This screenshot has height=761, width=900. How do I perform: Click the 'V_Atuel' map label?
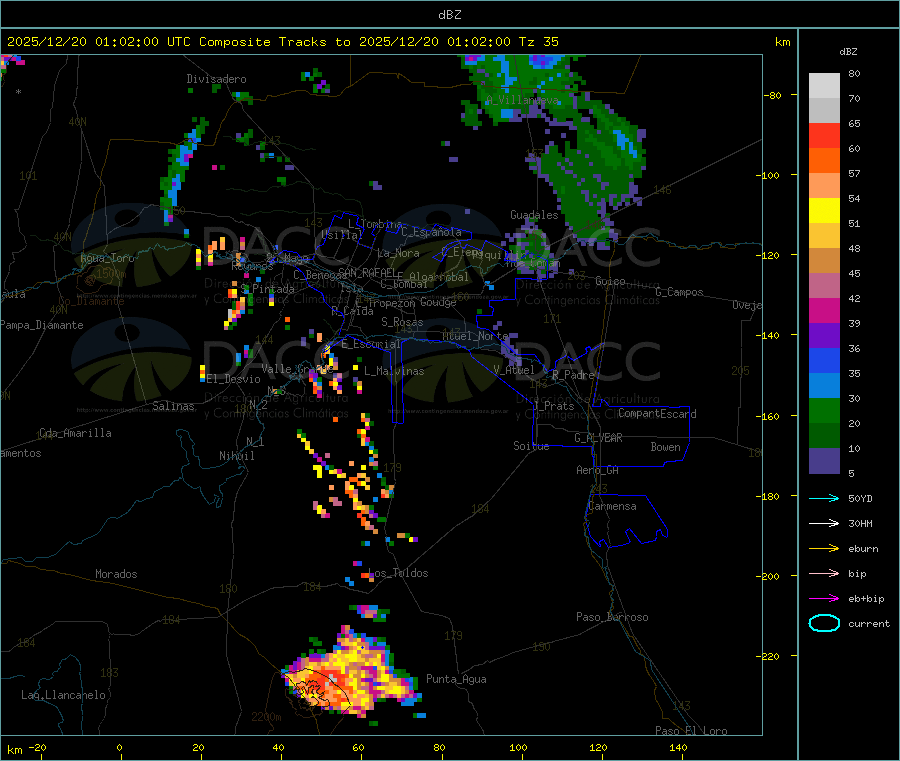tap(514, 370)
